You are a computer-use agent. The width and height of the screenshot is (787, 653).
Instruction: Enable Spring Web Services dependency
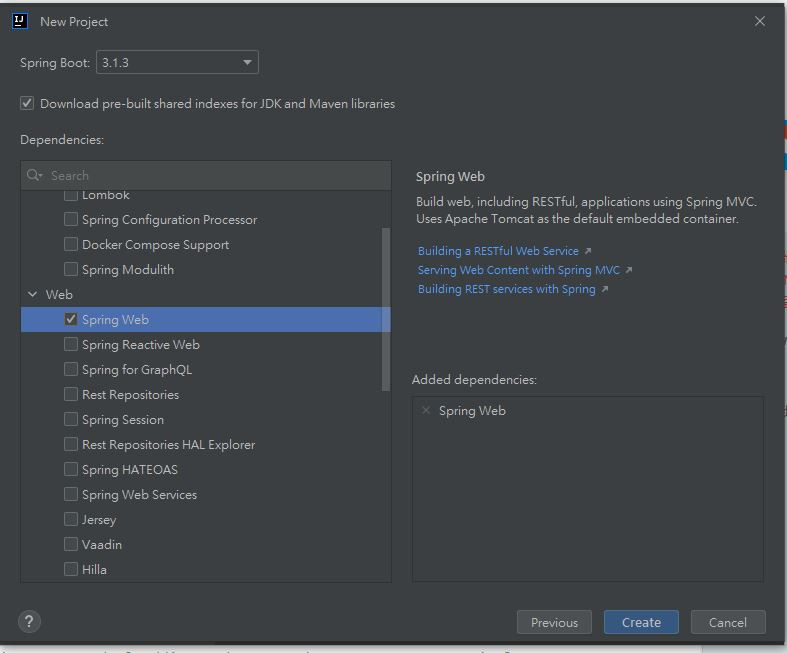tap(71, 494)
